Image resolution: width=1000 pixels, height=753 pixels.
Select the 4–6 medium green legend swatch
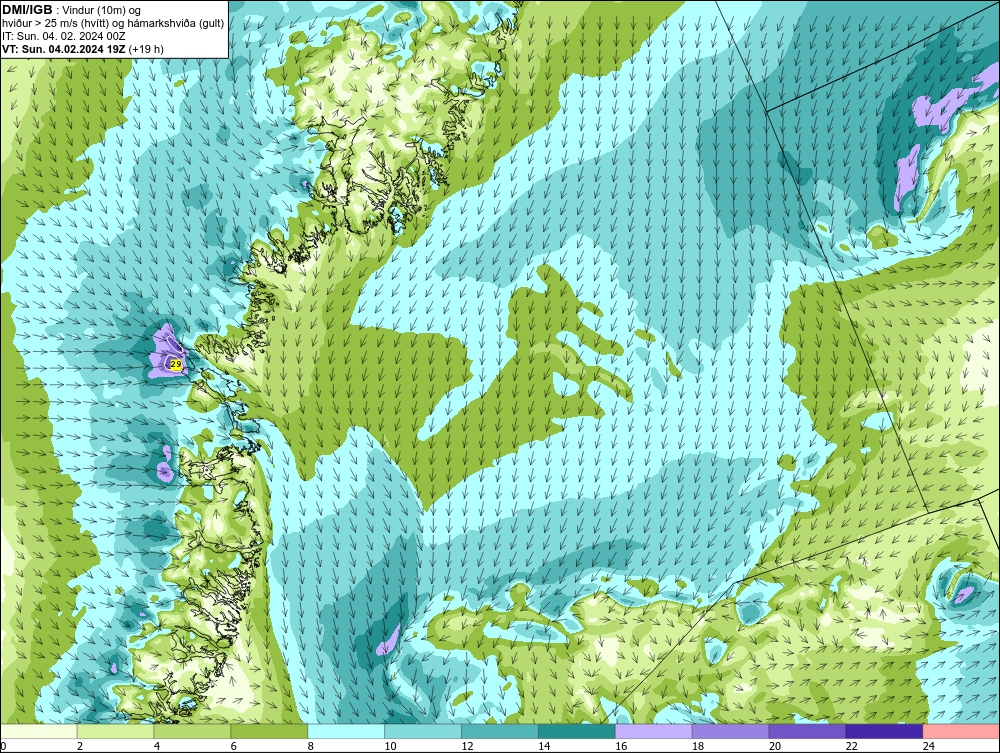coord(192,731)
